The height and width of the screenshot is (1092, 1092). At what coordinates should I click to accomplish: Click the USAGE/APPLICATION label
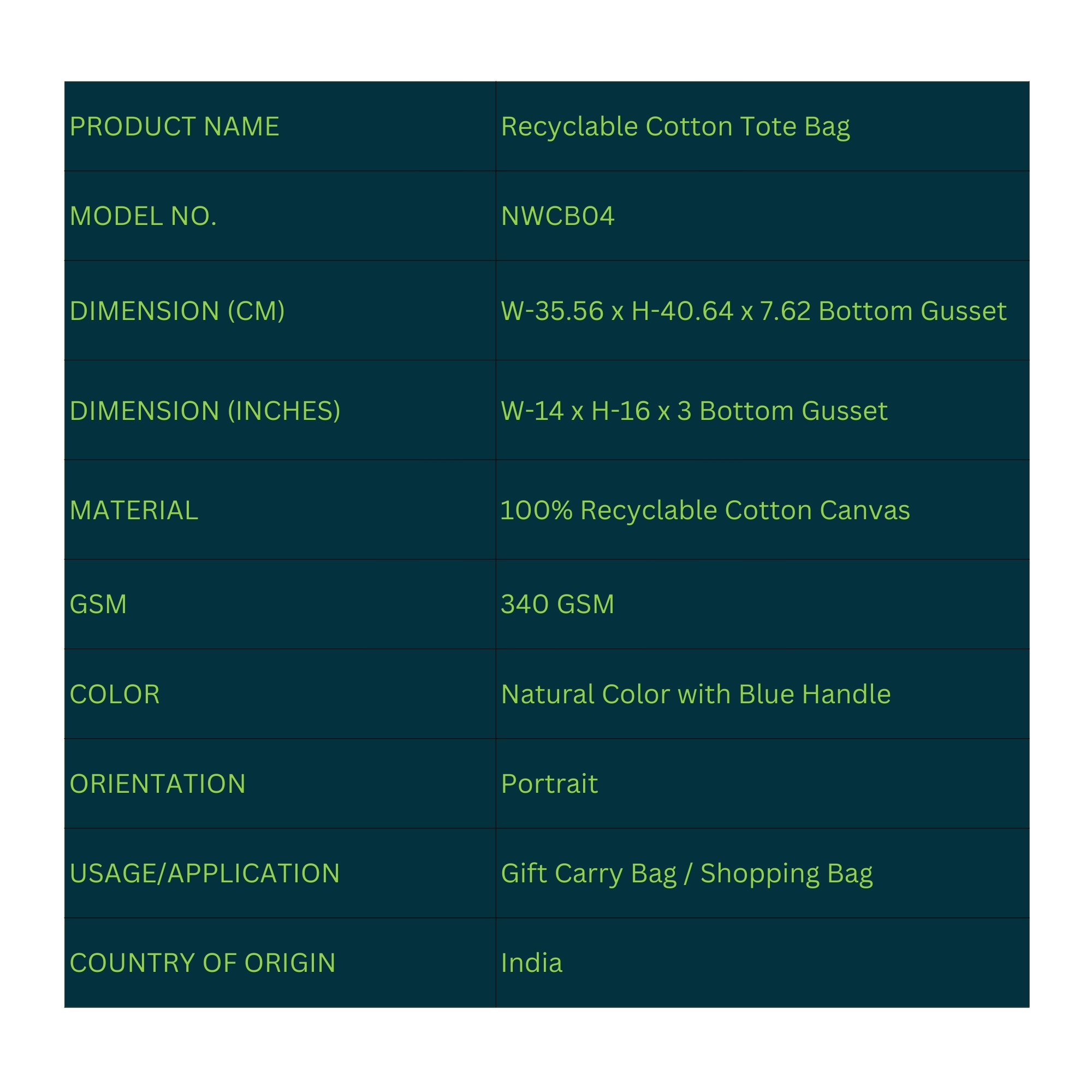205,873
